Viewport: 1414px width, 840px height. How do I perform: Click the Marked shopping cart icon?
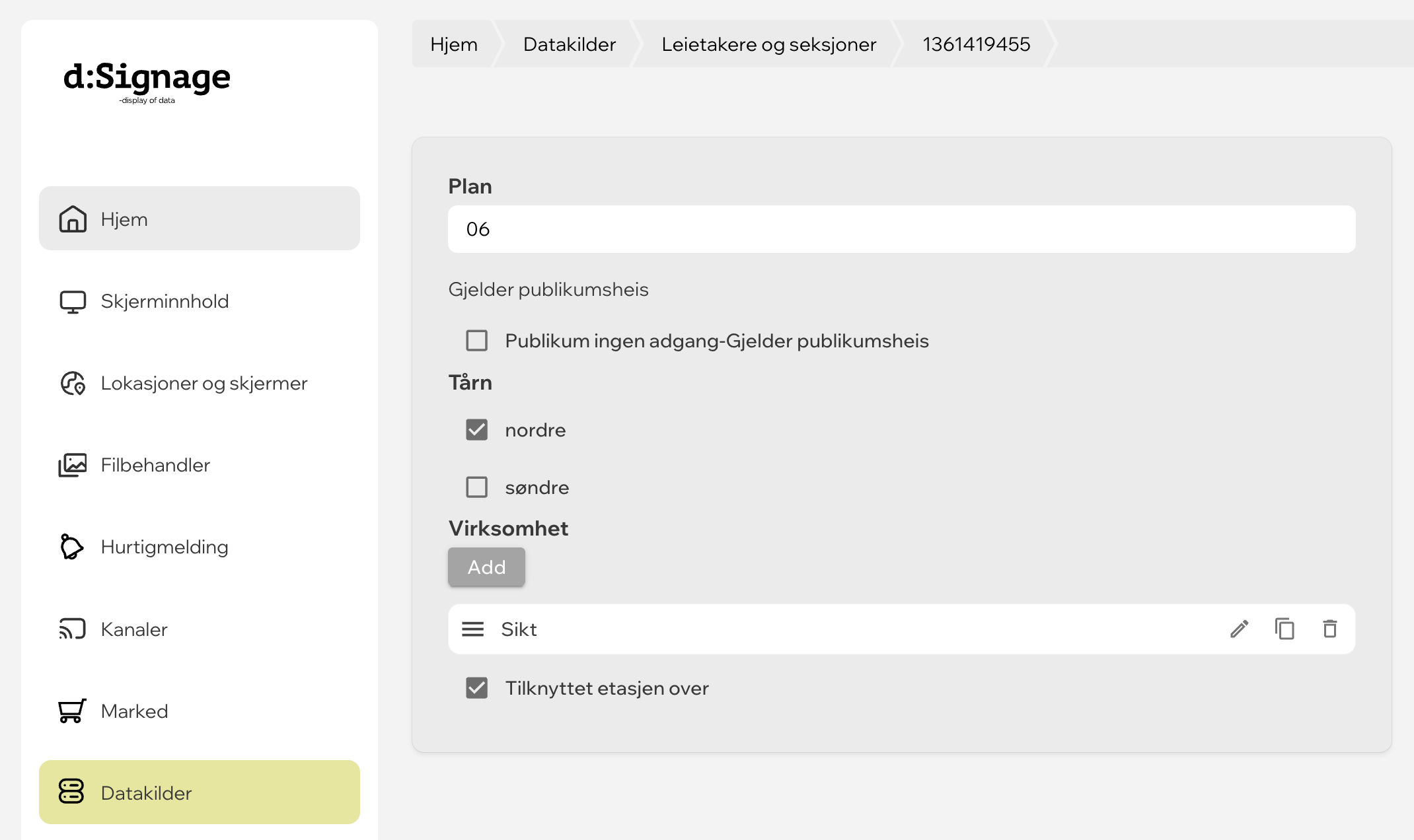point(72,711)
